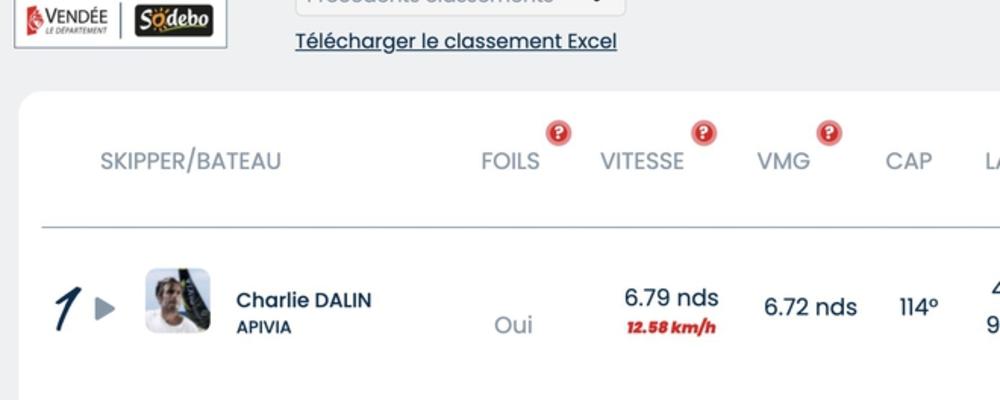The height and width of the screenshot is (400, 1000).
Task: Click the Sodebo sponsor logo
Action: (173, 20)
